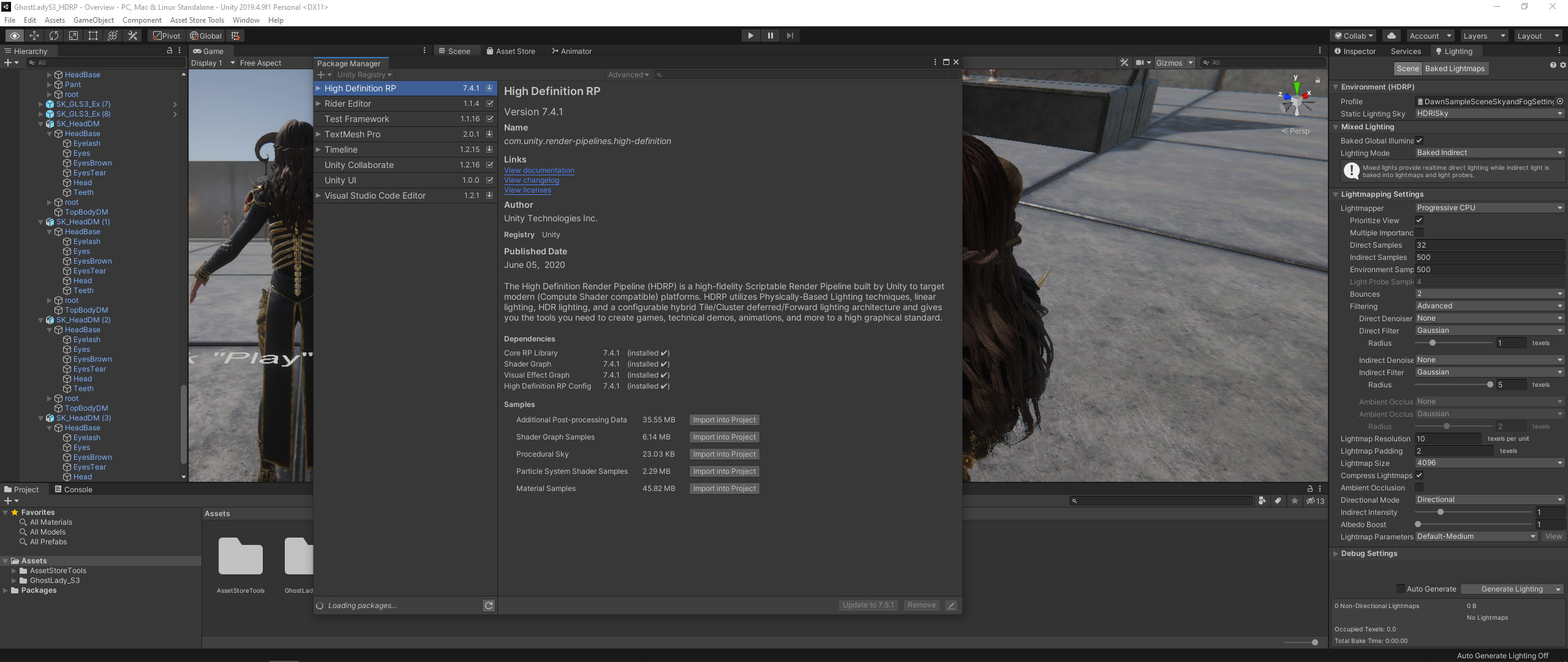The height and width of the screenshot is (662, 1568).
Task: Adjust the Albedo Boost slider
Action: (1473, 524)
